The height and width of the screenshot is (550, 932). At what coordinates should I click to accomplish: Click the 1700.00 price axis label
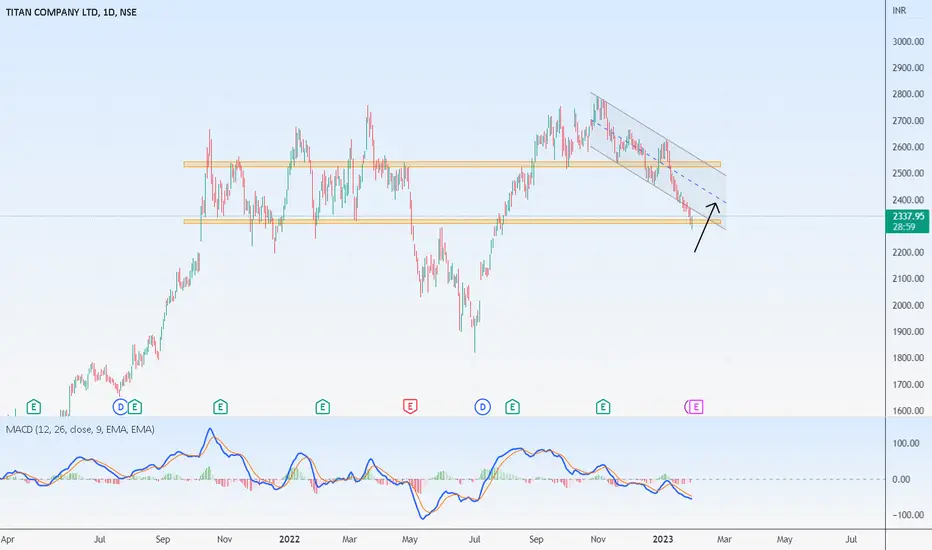click(908, 384)
